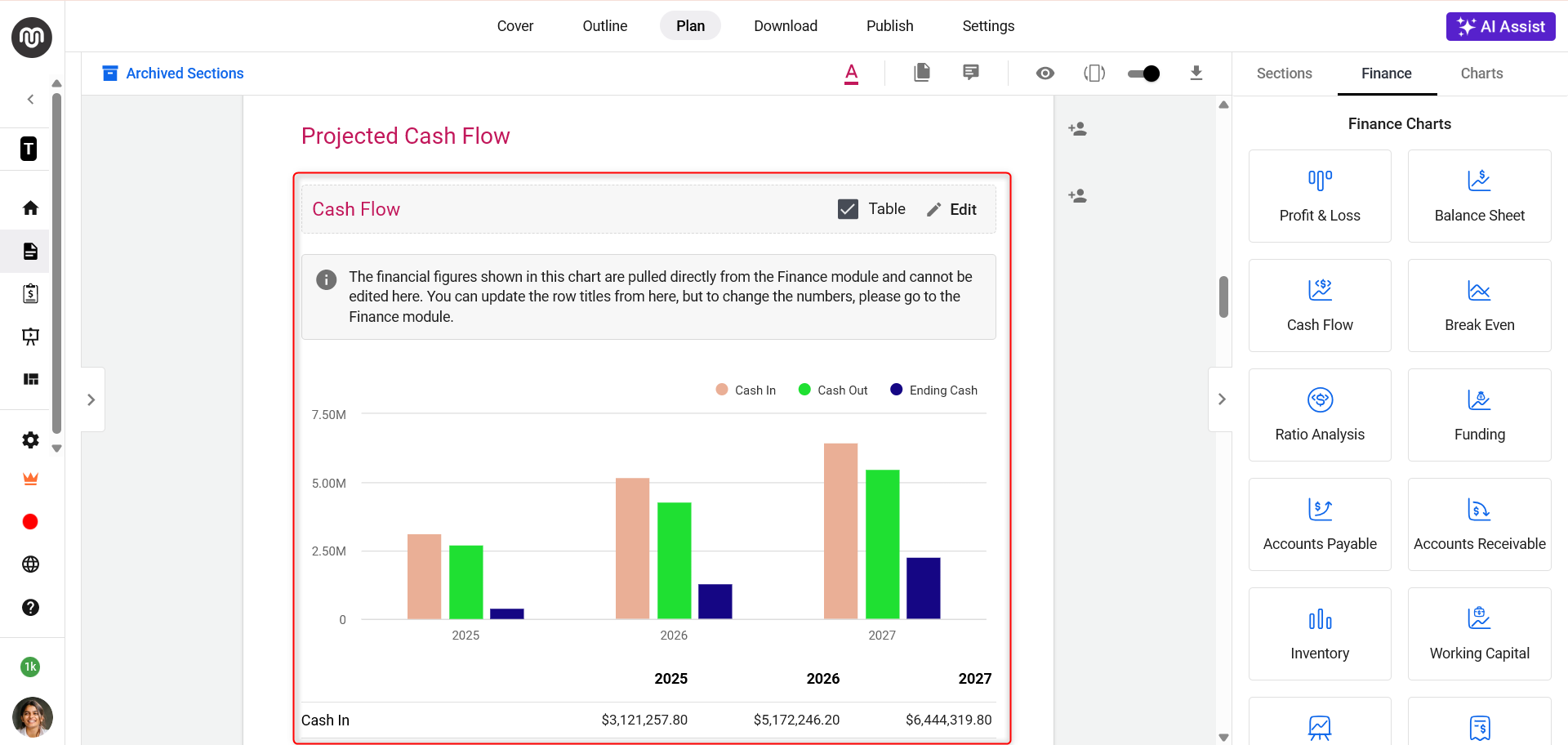Click the page layout view icon
Viewport: 1568px width, 745px height.
(1094, 74)
